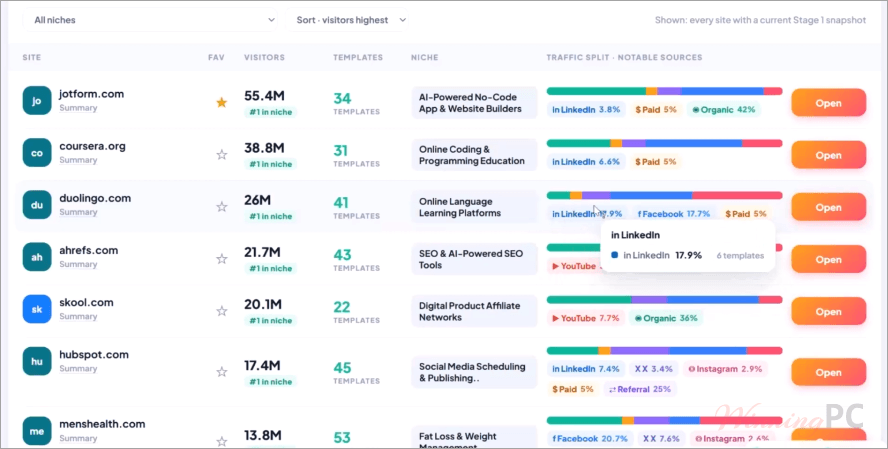Click the Referral 25% chip for hubspot.com
888x449 pixels.
[641, 390]
